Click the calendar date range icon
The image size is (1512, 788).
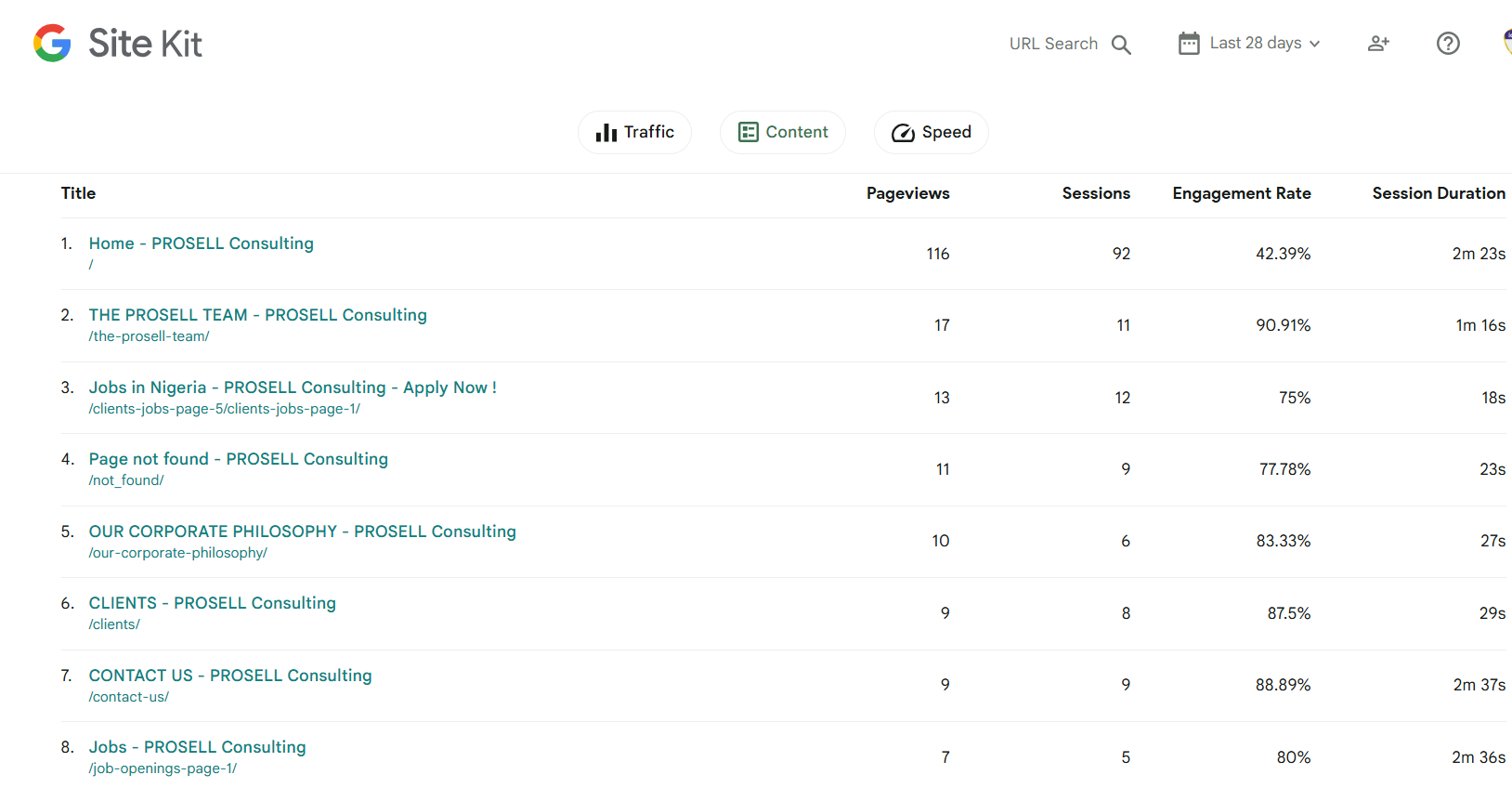[x=1189, y=44]
